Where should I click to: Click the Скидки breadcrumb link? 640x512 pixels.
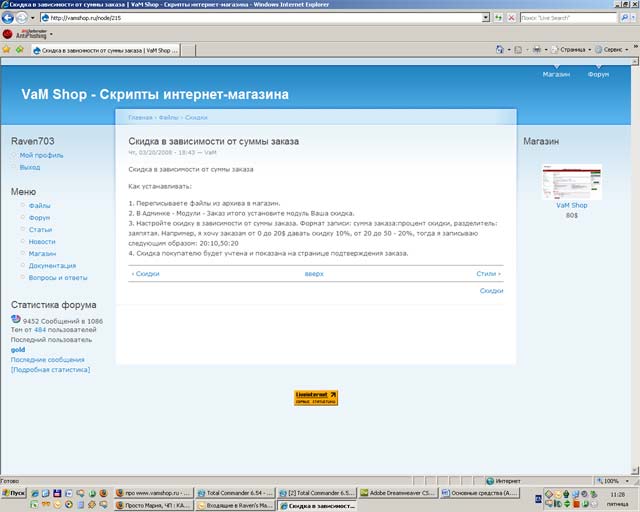(x=196, y=118)
